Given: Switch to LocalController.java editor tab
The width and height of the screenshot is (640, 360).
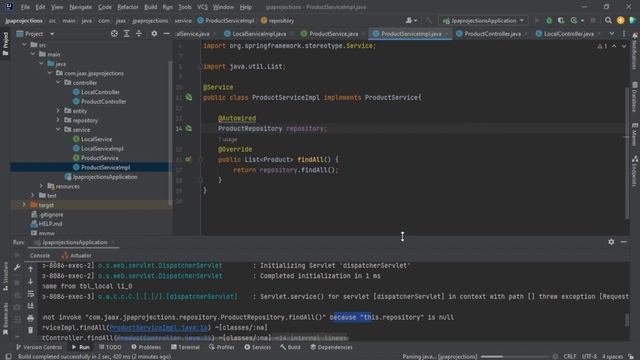Looking at the screenshot, I should [x=565, y=34].
